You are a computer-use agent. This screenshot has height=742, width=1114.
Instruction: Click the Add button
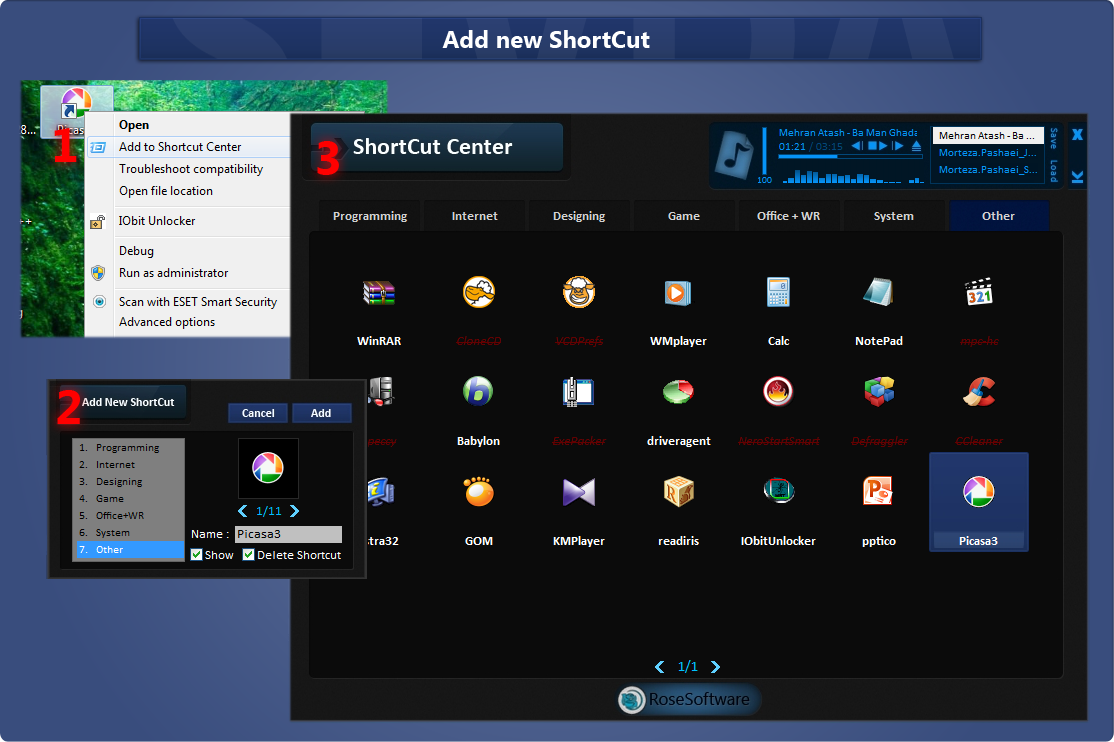[321, 413]
